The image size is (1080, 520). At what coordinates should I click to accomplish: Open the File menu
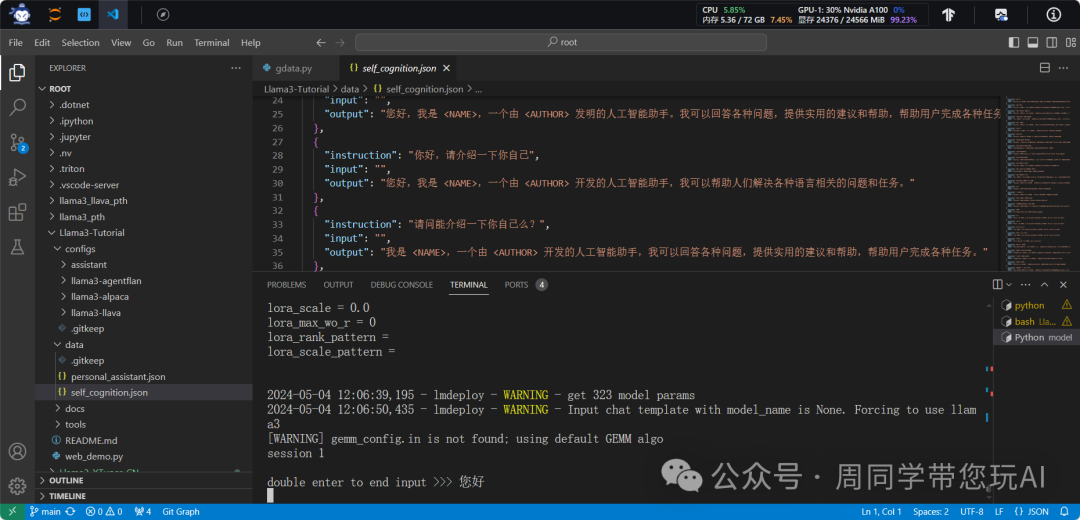(x=15, y=42)
